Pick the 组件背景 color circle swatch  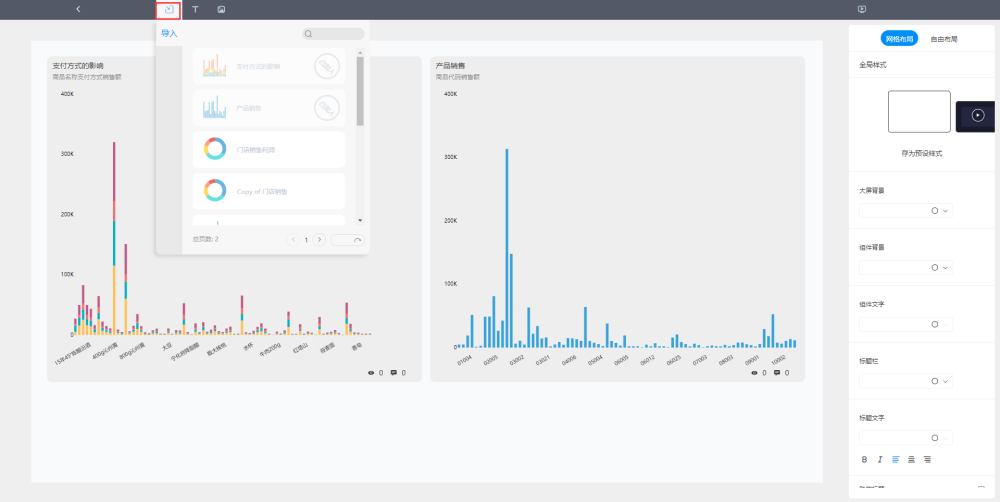[935, 267]
